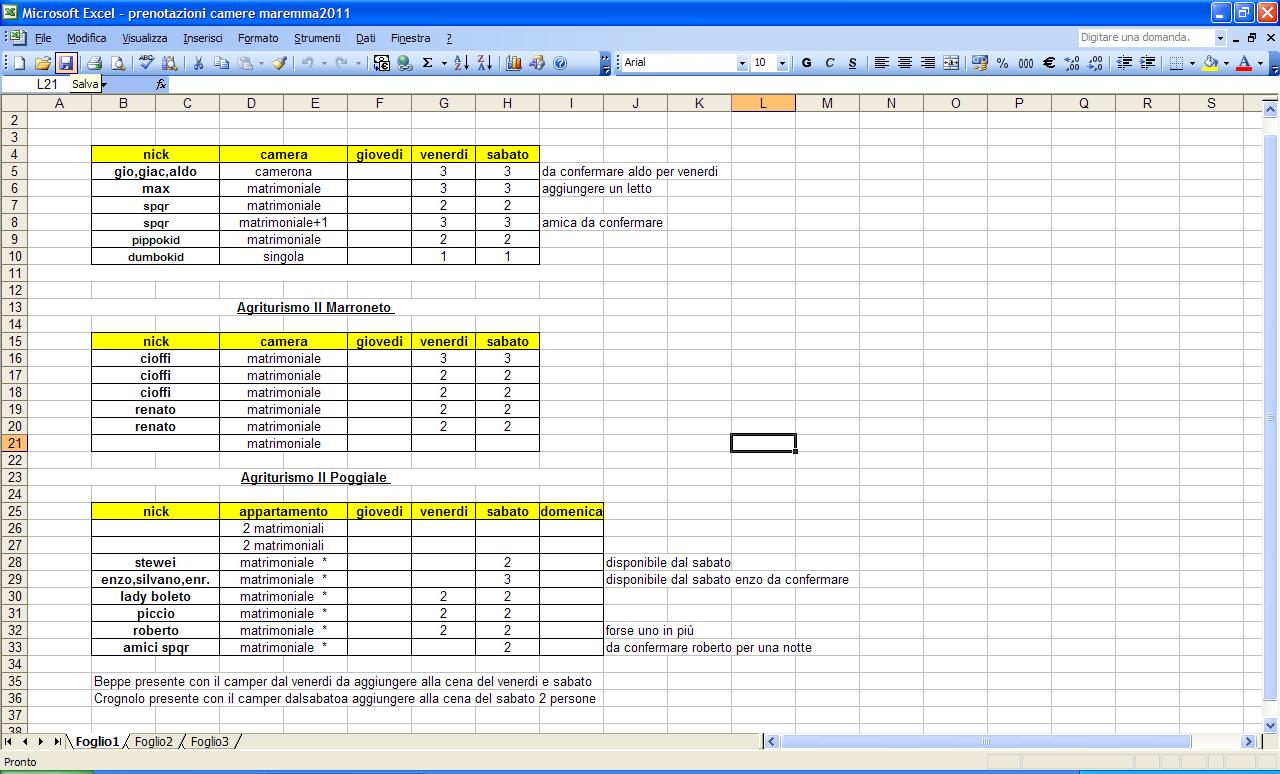Sort ascending with the A-Z icon
This screenshot has height=774, width=1280.
click(x=461, y=63)
